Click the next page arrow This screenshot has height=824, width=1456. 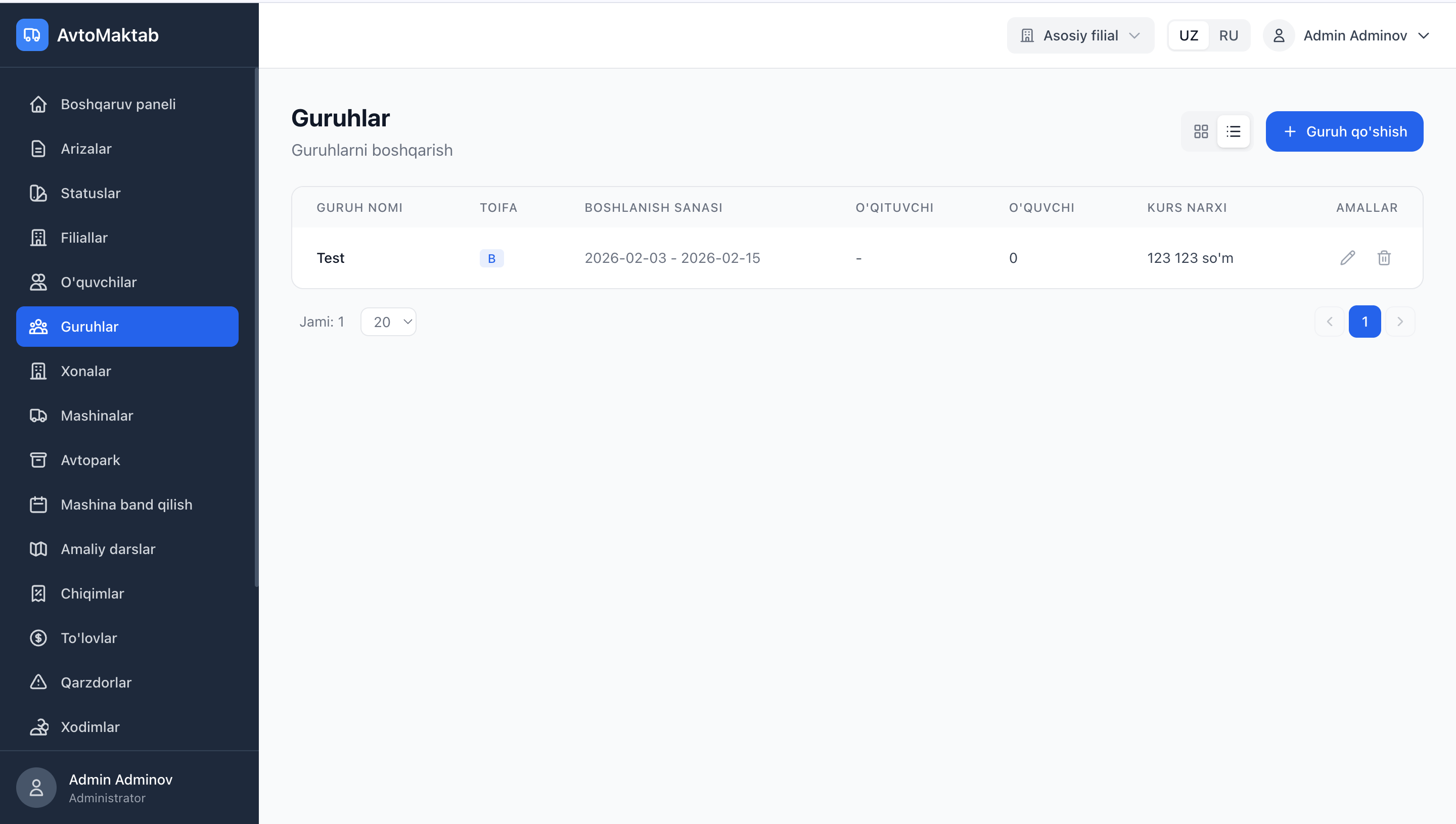(x=1400, y=322)
